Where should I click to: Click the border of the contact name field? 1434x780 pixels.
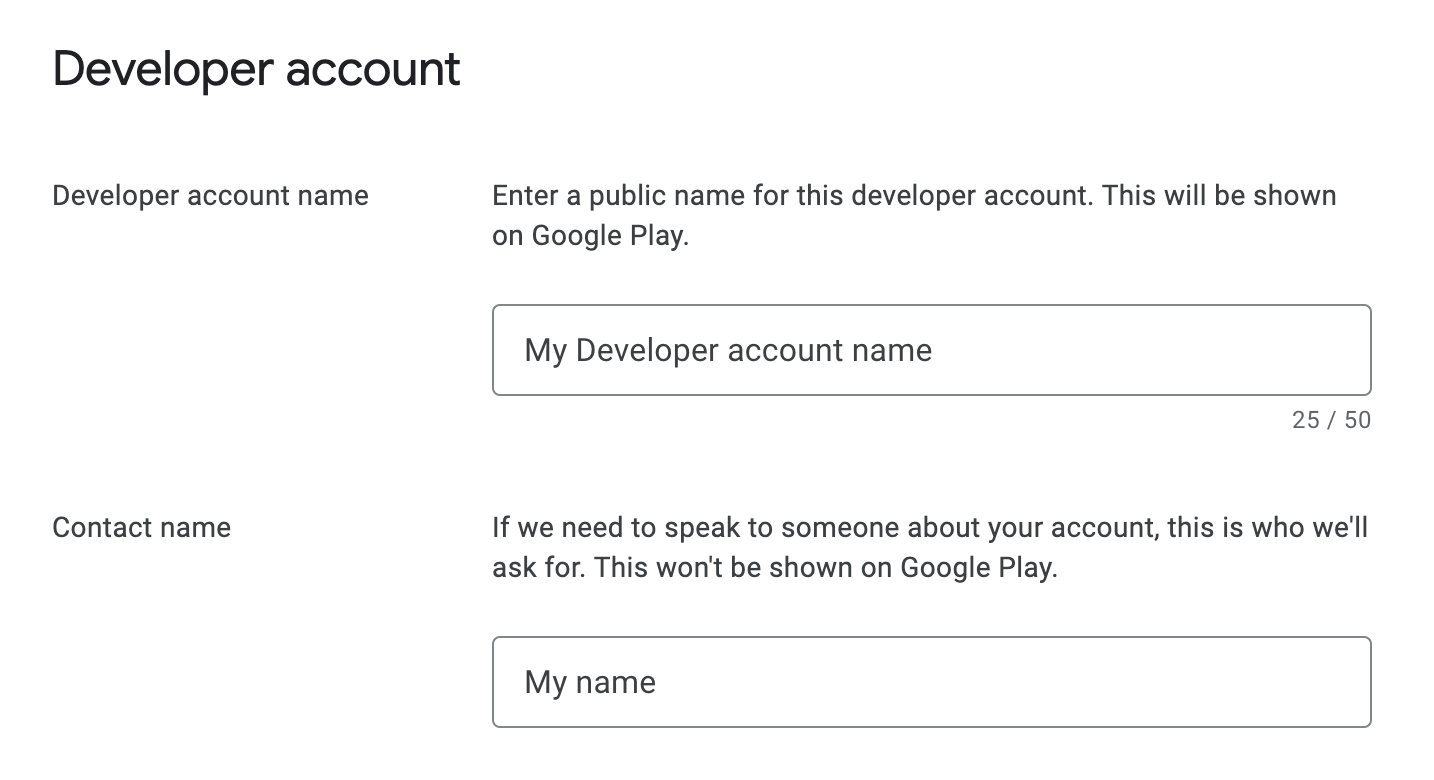(x=930, y=637)
